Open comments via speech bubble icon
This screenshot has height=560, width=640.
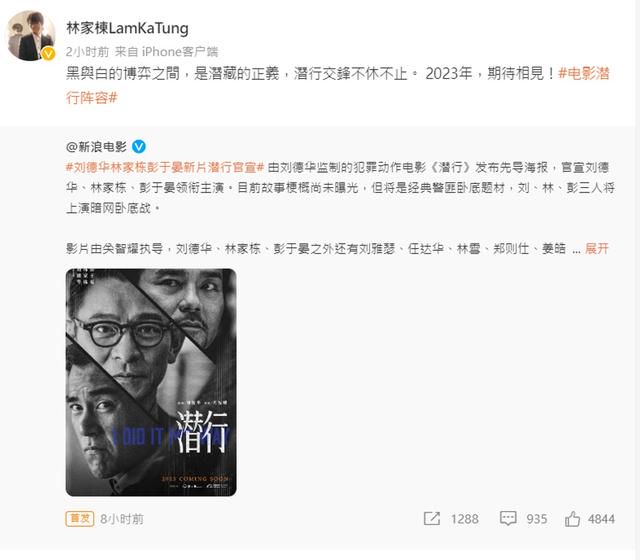(508, 518)
